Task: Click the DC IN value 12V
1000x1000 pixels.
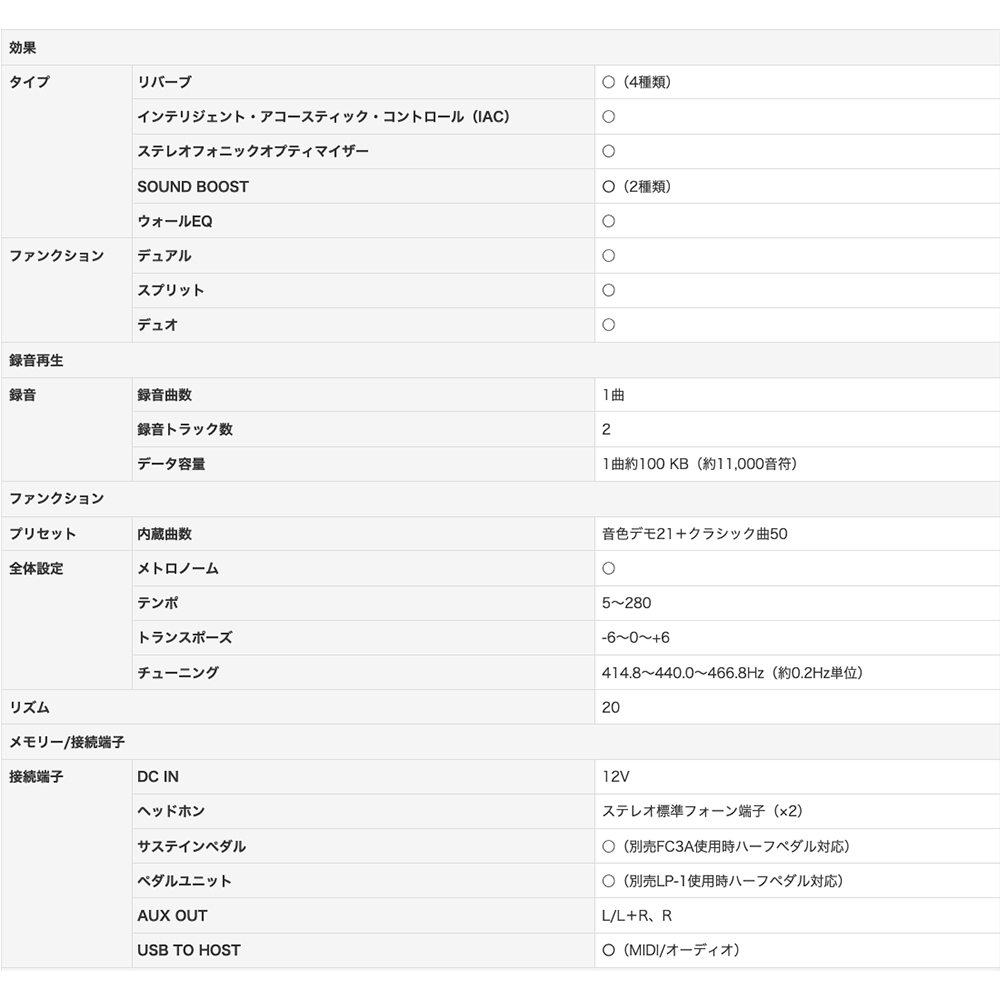Action: pyautogui.click(x=616, y=777)
